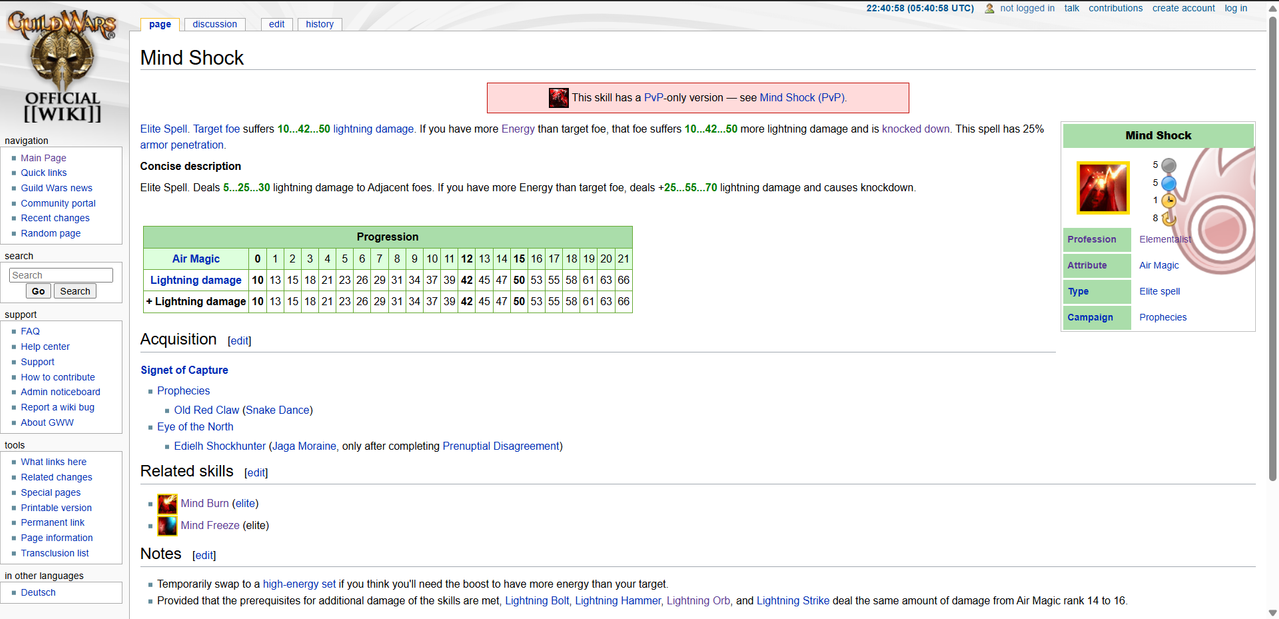Open Air Magic header in Progression table
Image resolution: width=1279 pixels, height=619 pixels.
pos(196,259)
